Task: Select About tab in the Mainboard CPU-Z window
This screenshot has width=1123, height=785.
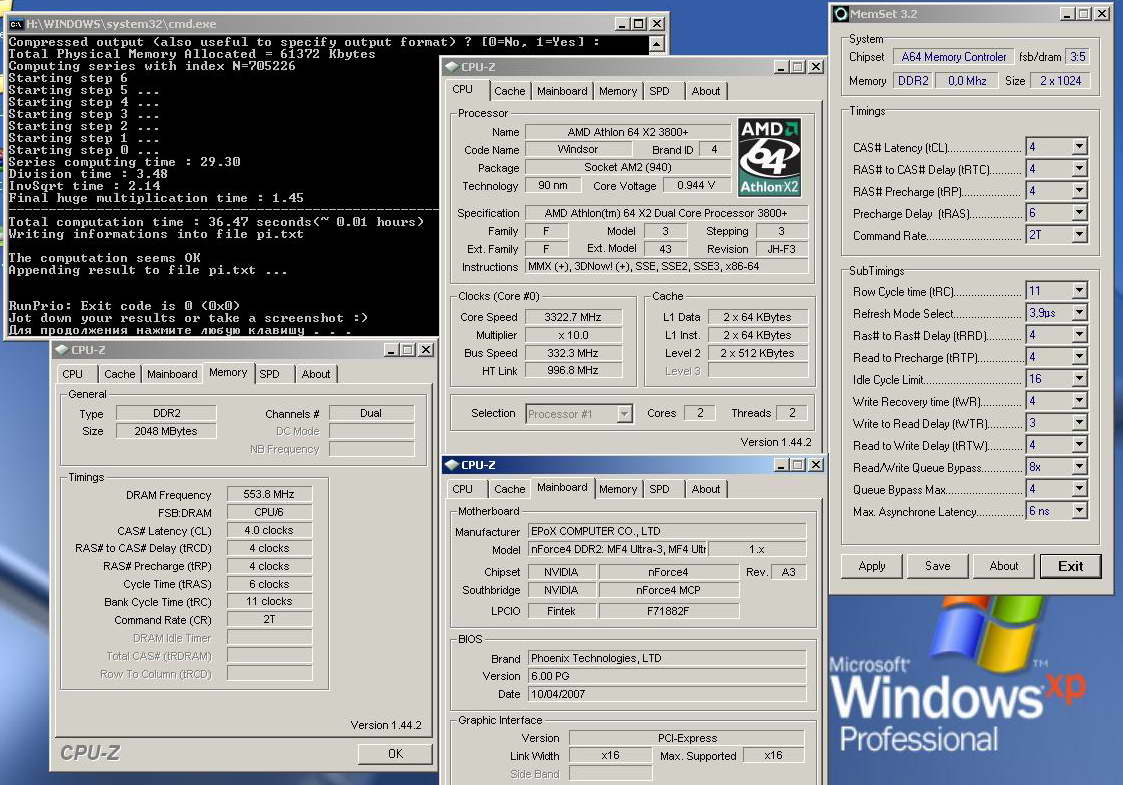Action: (705, 489)
